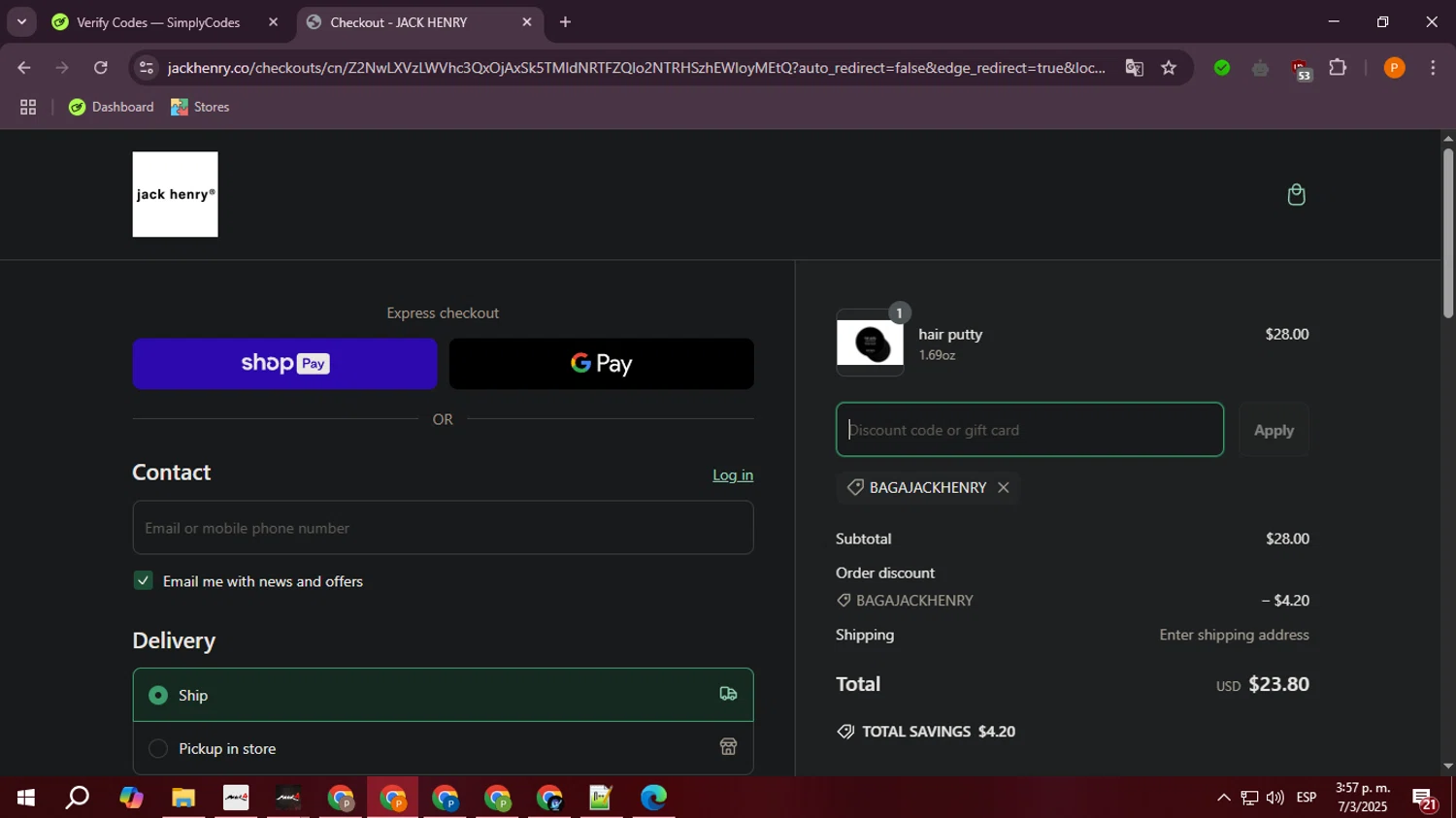Image resolution: width=1456 pixels, height=818 pixels.
Task: Click the Apply discount button
Action: click(x=1274, y=430)
